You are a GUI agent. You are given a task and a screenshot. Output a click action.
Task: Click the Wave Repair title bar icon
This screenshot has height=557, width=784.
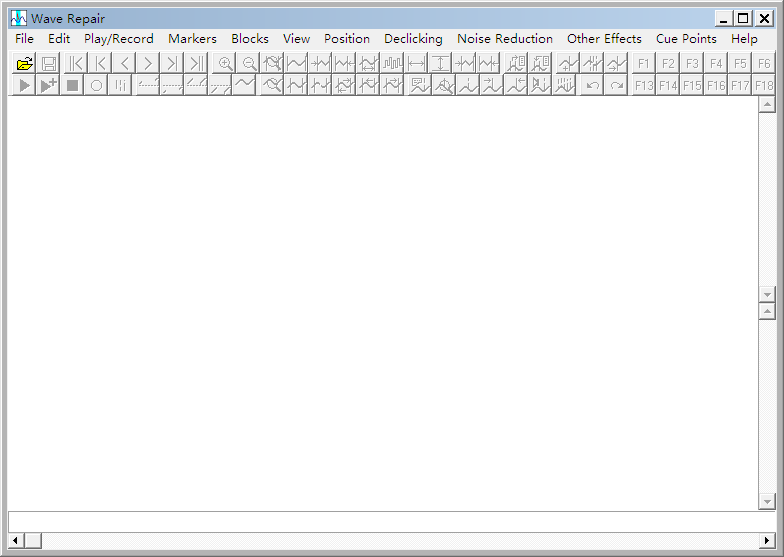[x=19, y=18]
